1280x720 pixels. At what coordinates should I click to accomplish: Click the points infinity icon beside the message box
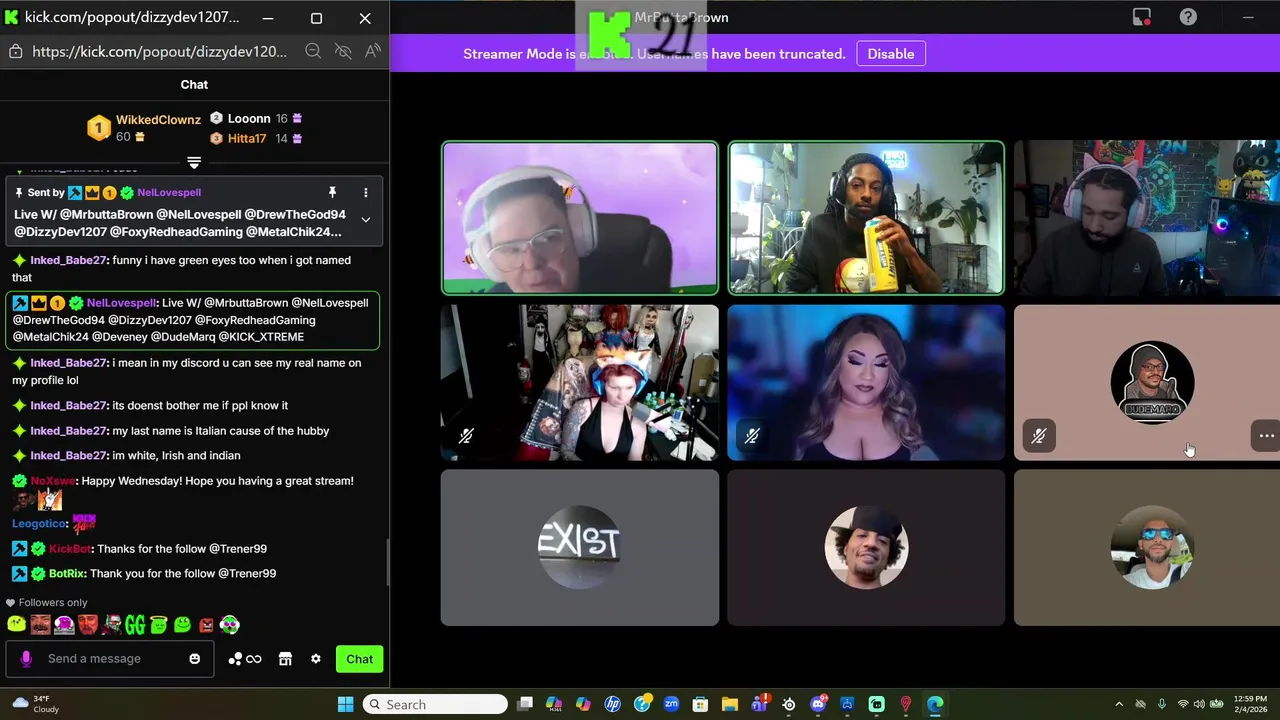(x=245, y=659)
